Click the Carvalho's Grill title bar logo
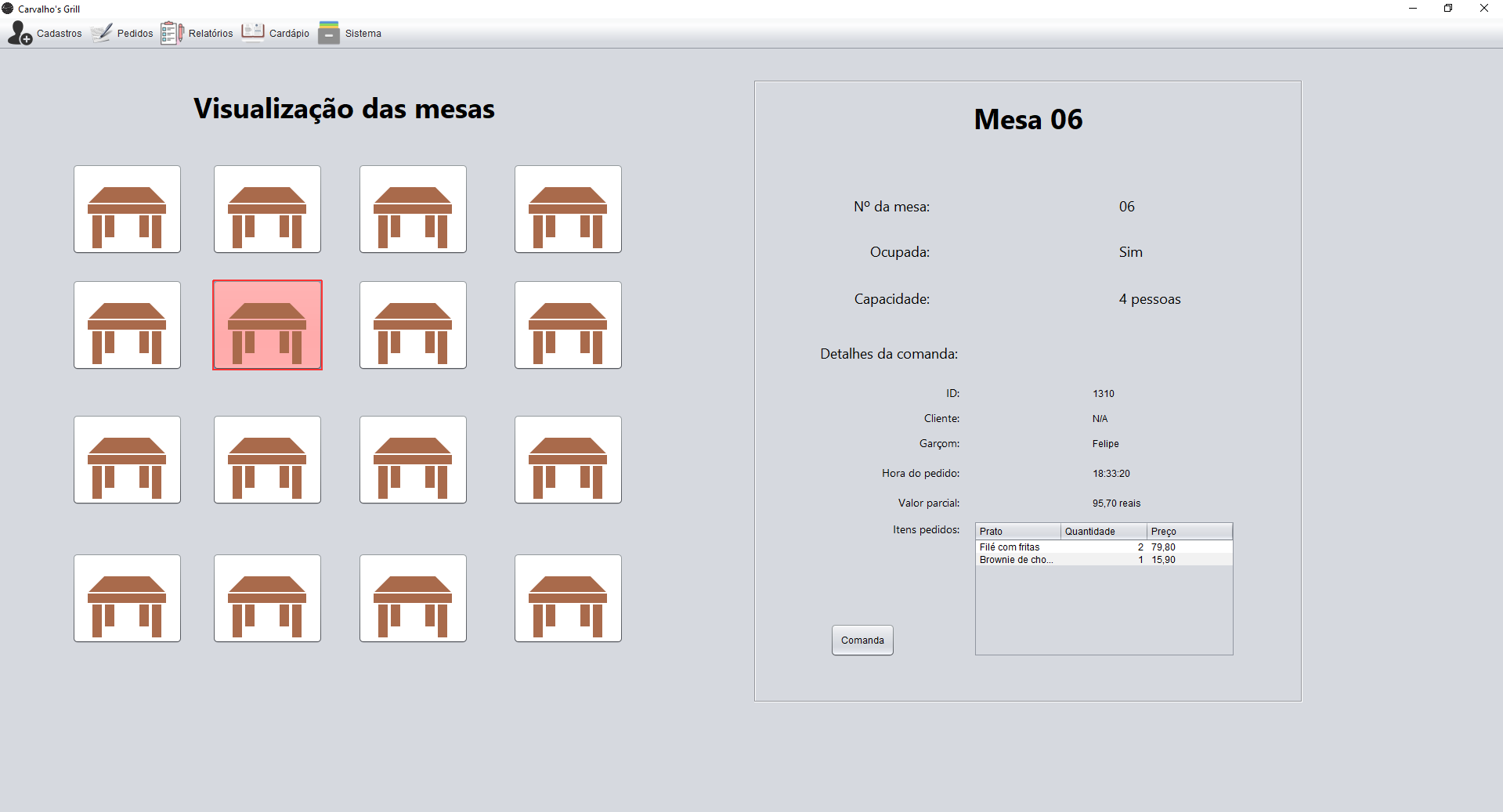The image size is (1503, 812). [x=8, y=8]
